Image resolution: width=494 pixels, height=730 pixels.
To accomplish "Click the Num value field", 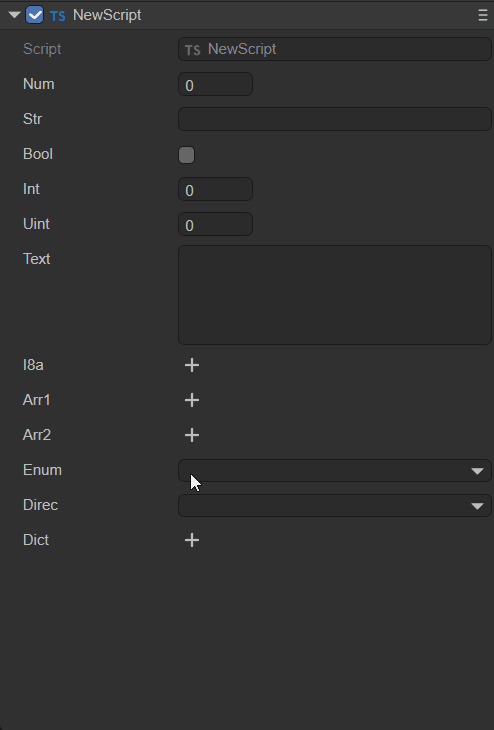I will pos(216,84).
